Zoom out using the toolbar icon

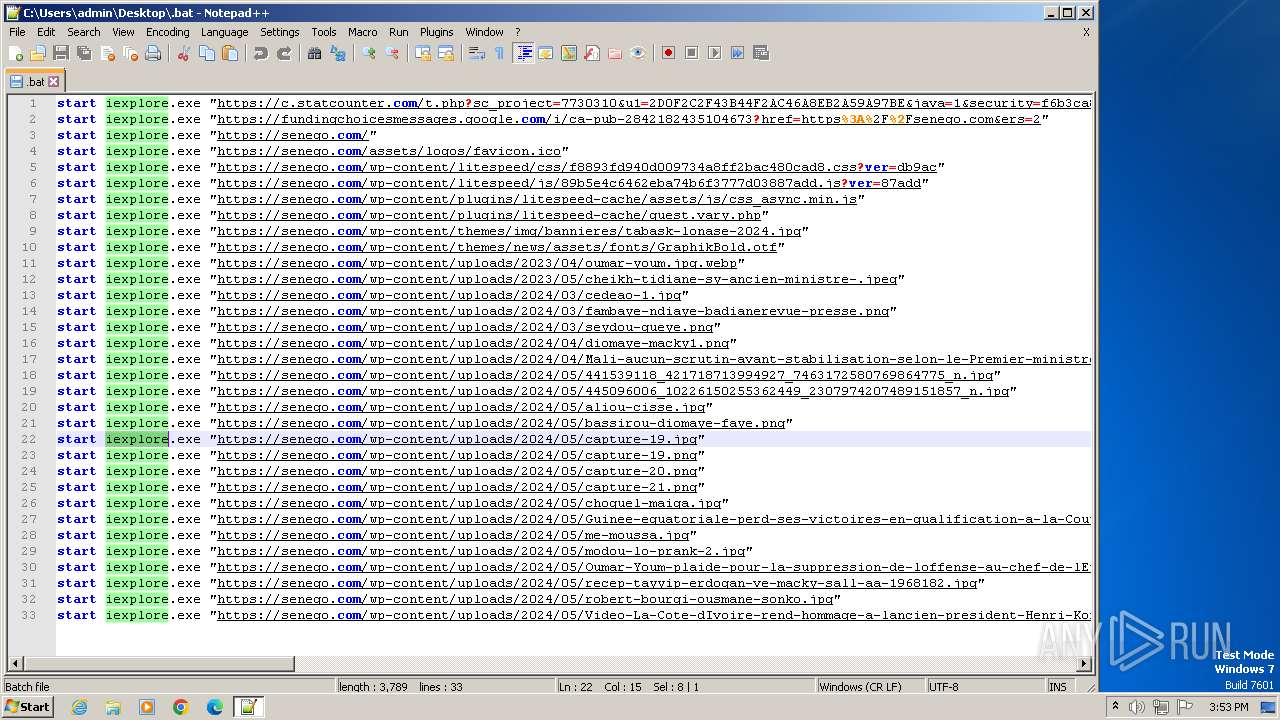click(x=393, y=53)
